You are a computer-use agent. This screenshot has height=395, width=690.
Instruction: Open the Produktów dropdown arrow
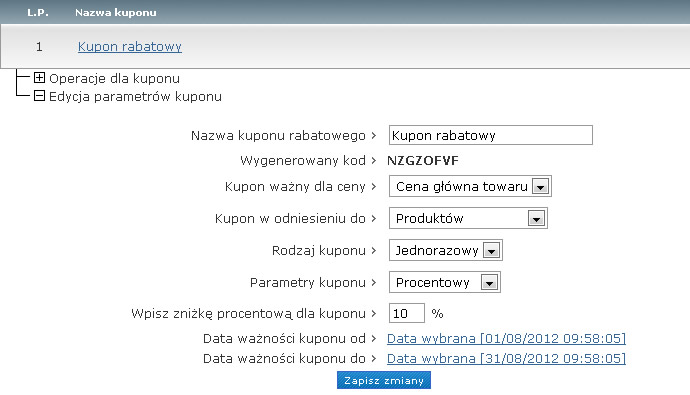click(x=536, y=219)
